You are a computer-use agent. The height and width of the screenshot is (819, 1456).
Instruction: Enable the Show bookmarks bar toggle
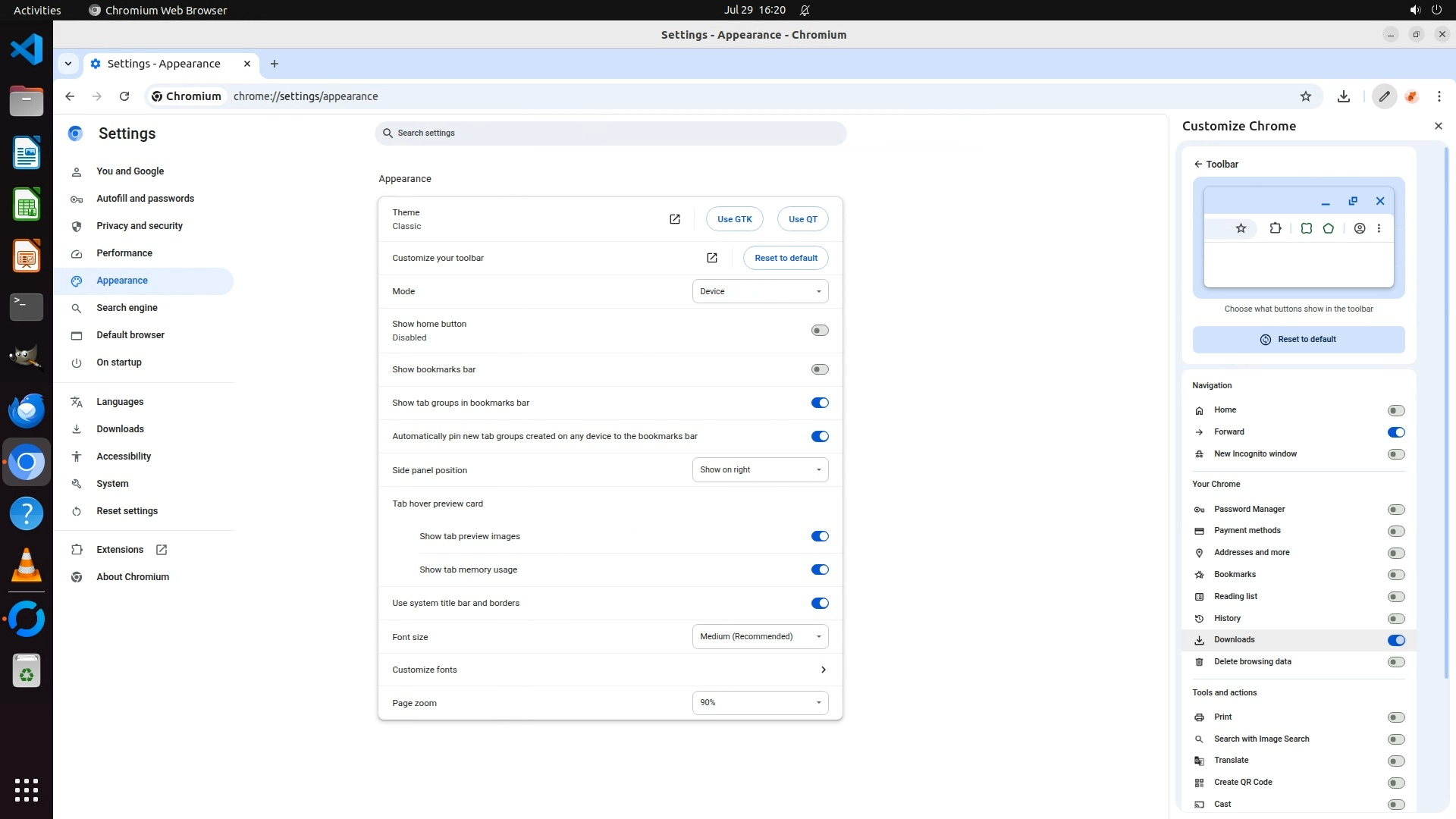[x=819, y=369]
